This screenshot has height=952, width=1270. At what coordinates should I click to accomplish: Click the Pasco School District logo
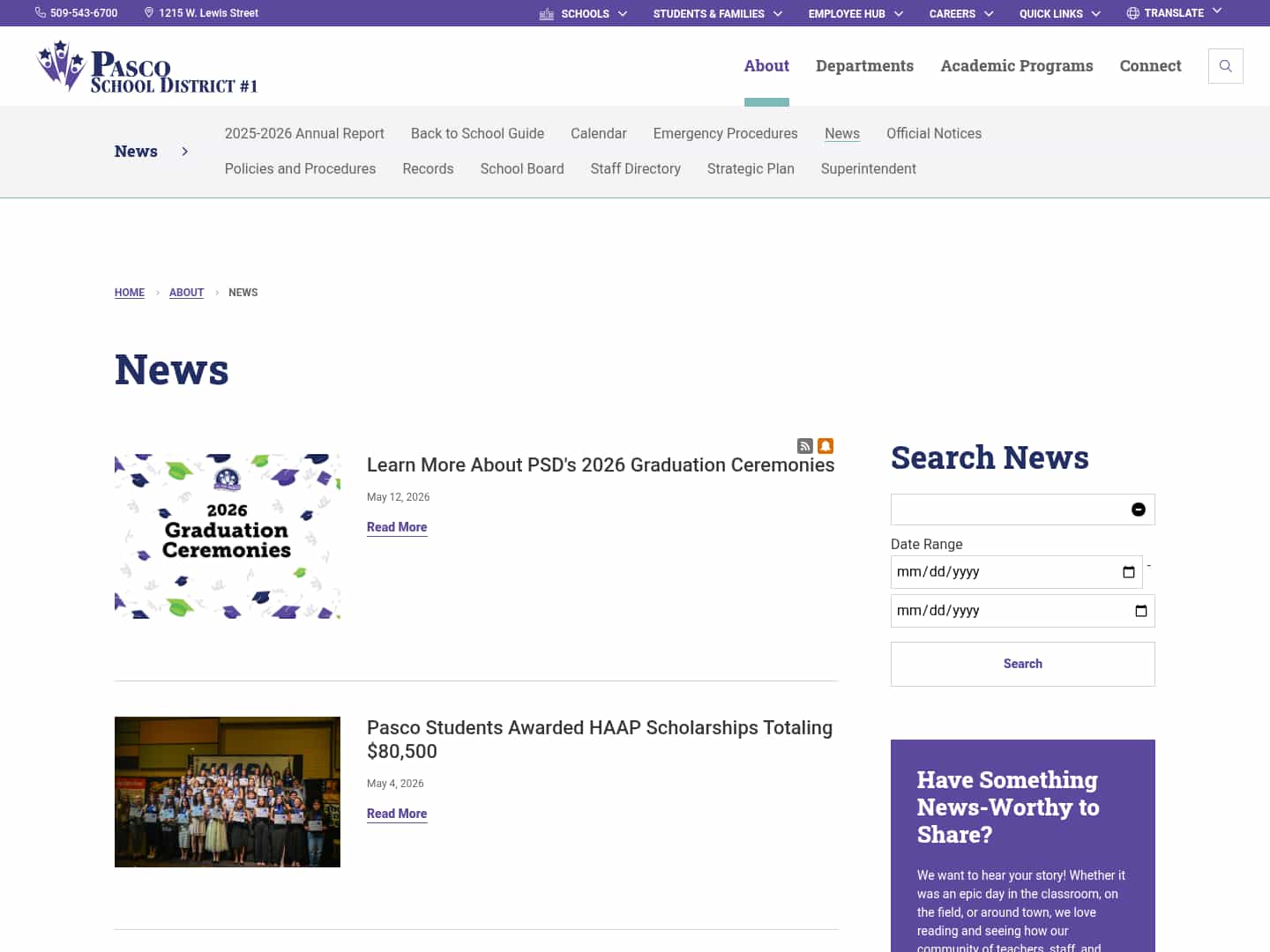click(146, 66)
